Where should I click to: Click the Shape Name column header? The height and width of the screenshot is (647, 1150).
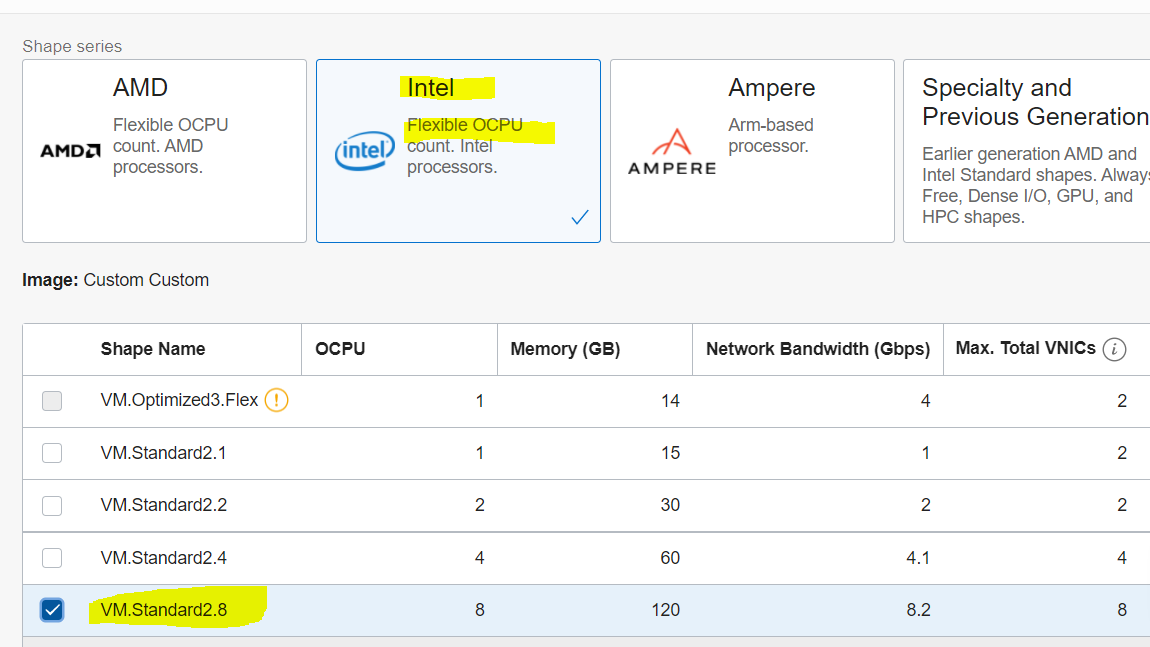tap(153, 349)
